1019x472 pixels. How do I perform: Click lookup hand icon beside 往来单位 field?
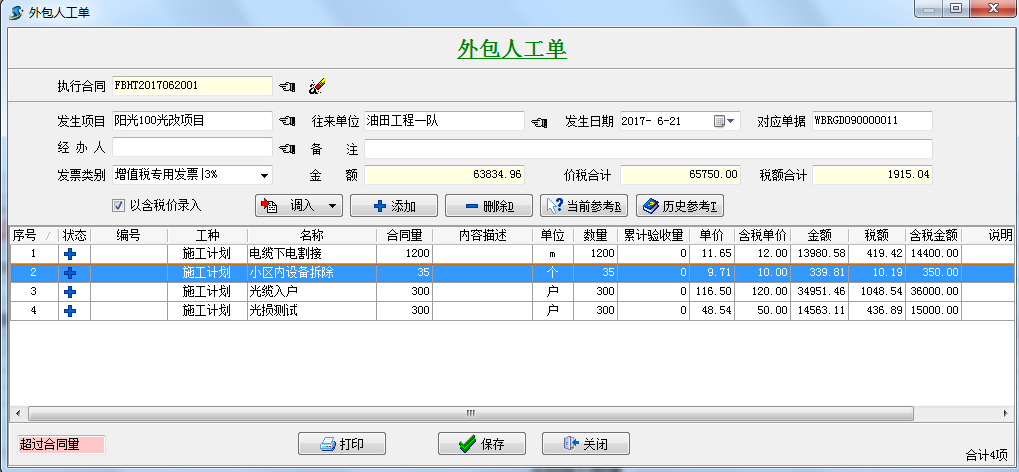coord(540,122)
